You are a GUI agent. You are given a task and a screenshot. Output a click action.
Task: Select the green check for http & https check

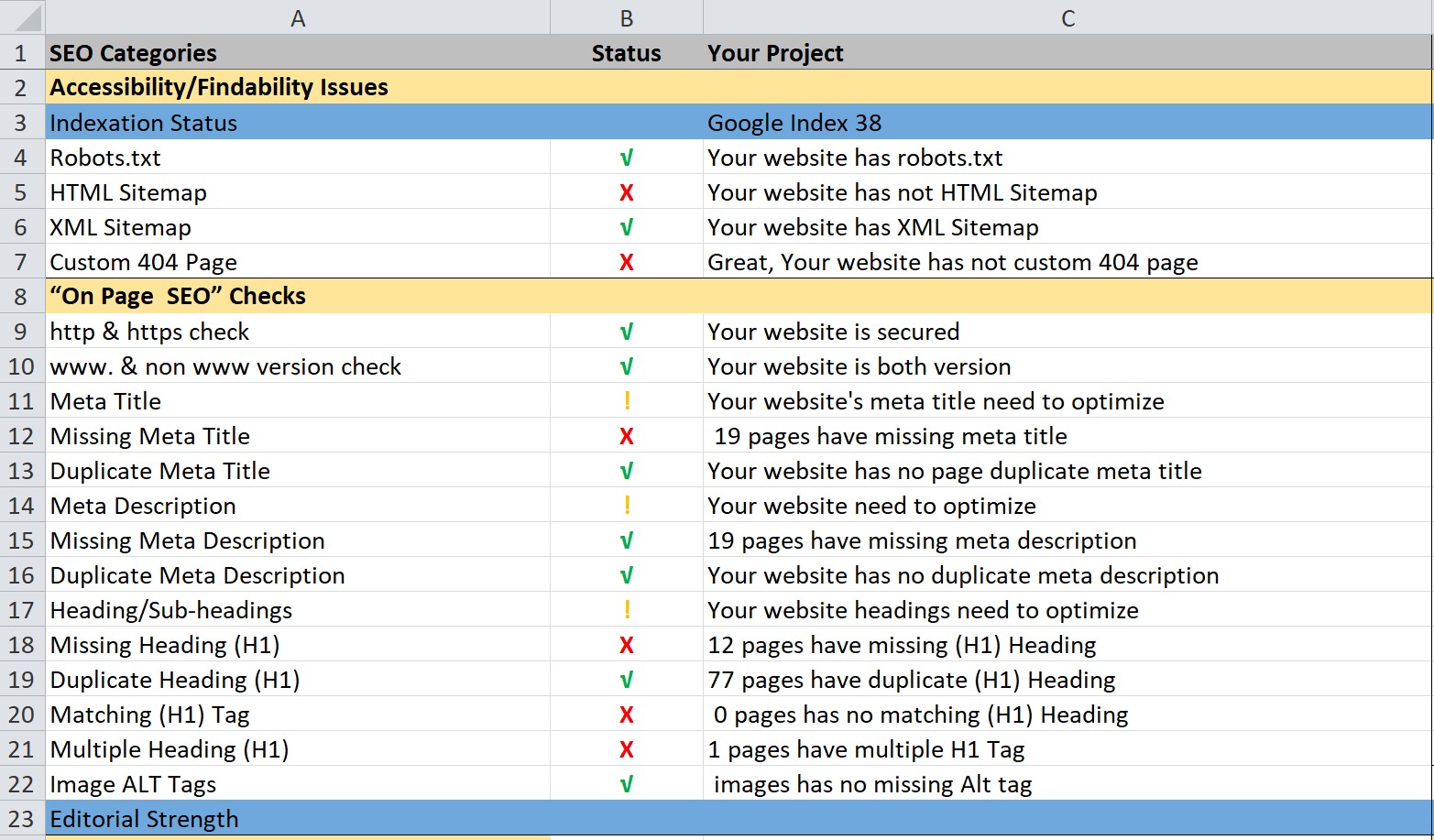[x=627, y=332]
